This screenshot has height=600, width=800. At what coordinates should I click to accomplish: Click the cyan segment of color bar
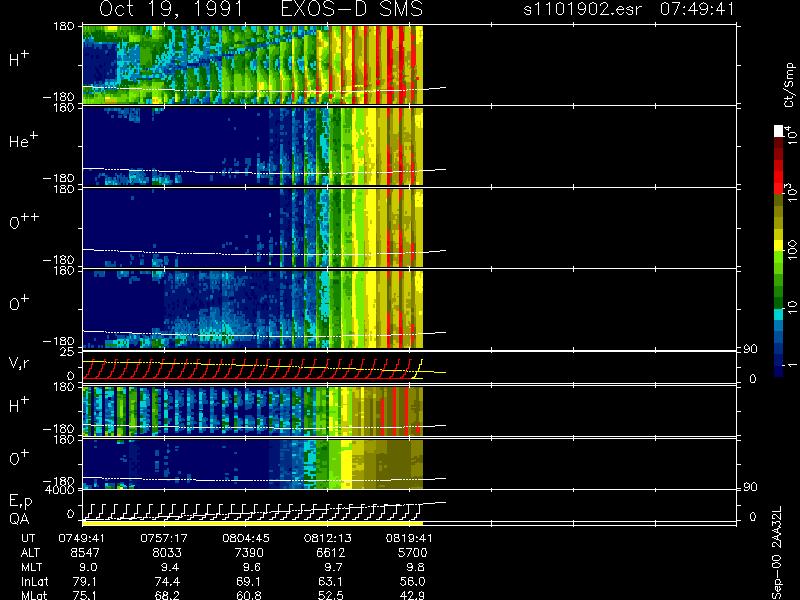(x=779, y=315)
